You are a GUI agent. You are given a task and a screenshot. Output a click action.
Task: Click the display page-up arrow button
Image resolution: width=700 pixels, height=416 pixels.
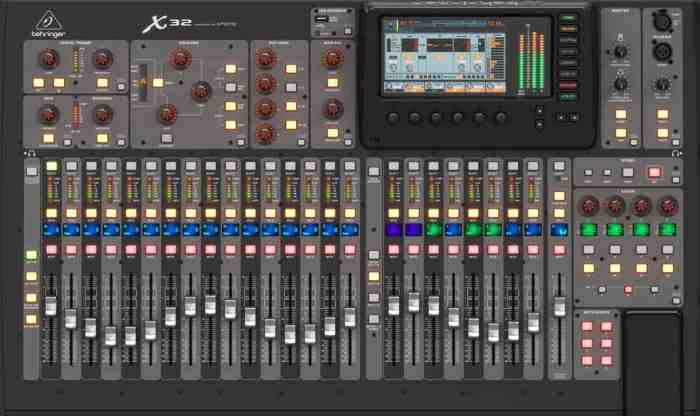click(x=539, y=110)
